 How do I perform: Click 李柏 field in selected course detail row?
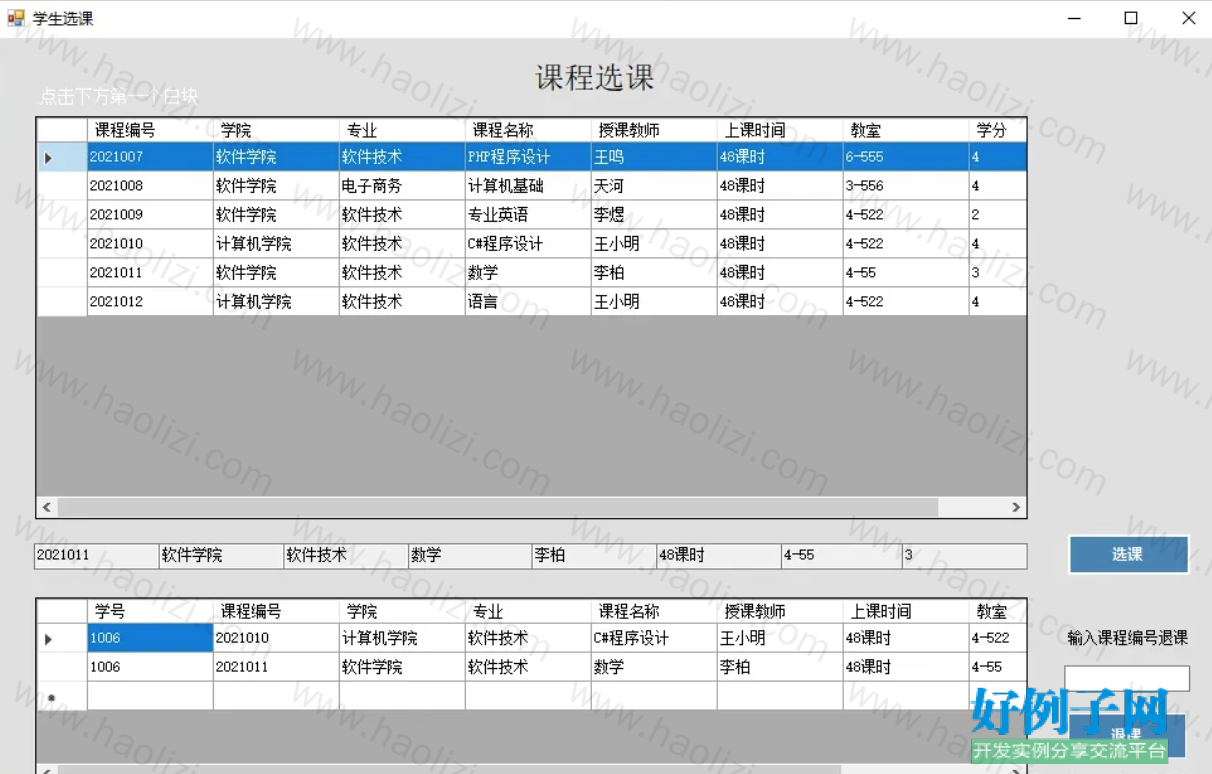coord(594,556)
